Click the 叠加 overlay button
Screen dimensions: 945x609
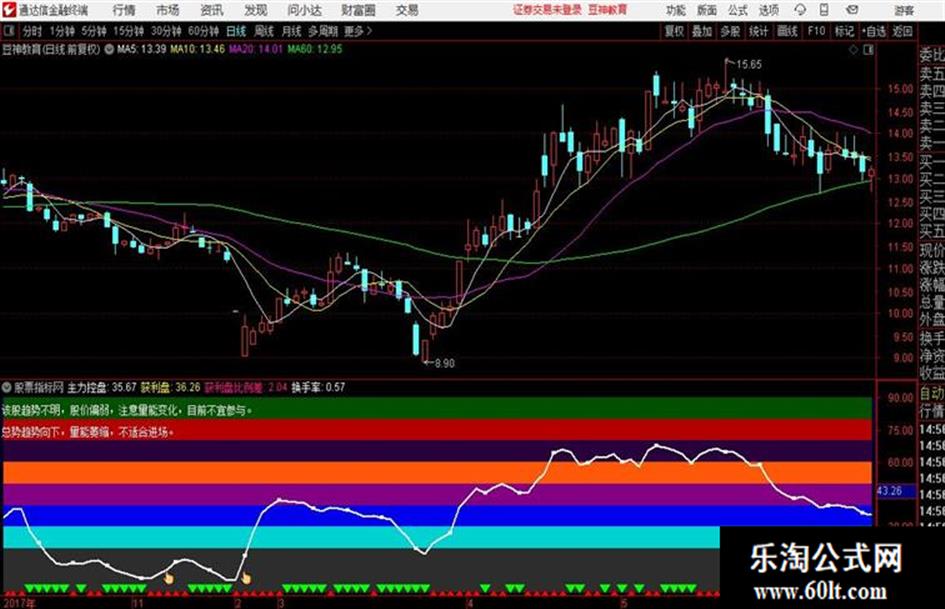click(x=702, y=31)
